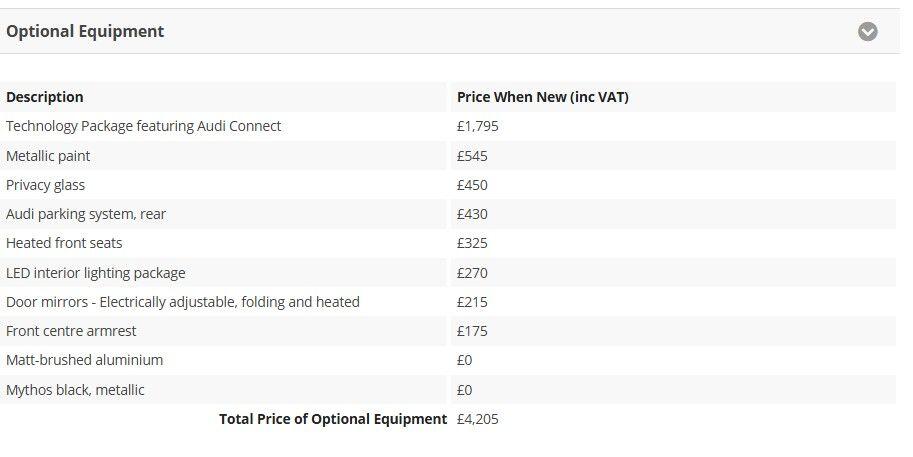Click the £1,795 price value
This screenshot has width=913, height=457.
point(477,126)
